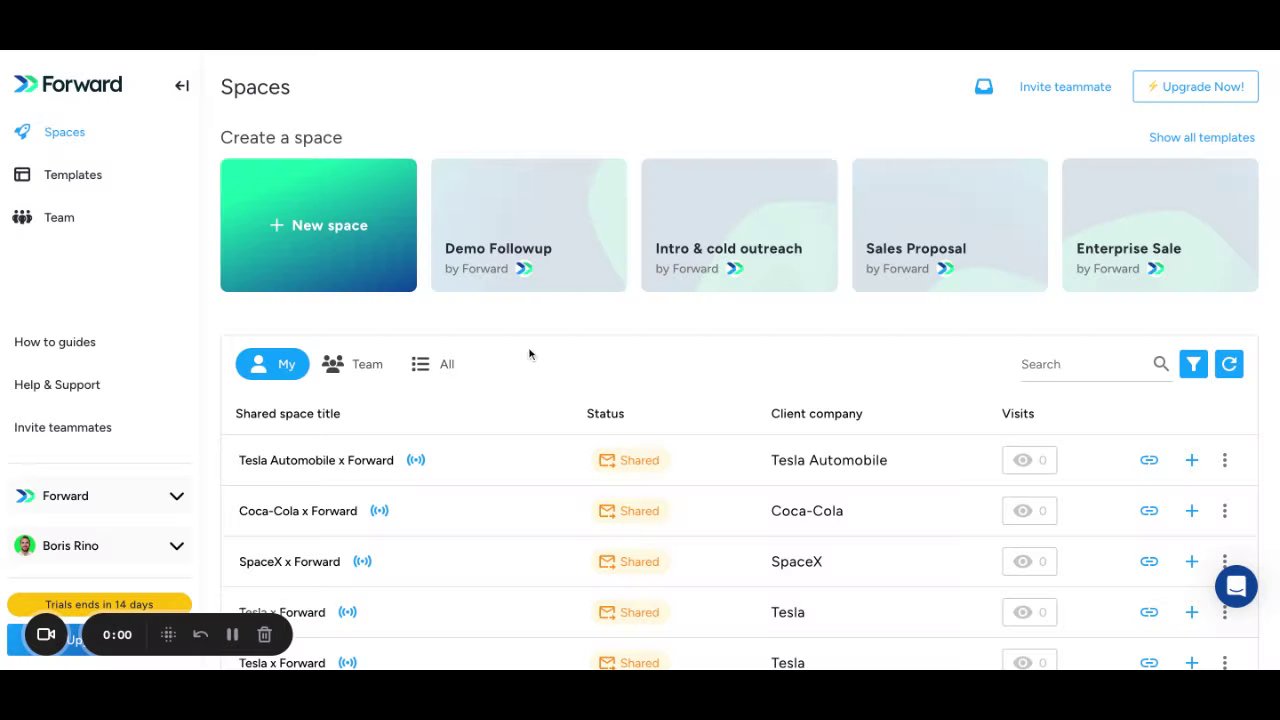Open the chat support bubble
The image size is (1280, 720).
(1236, 586)
